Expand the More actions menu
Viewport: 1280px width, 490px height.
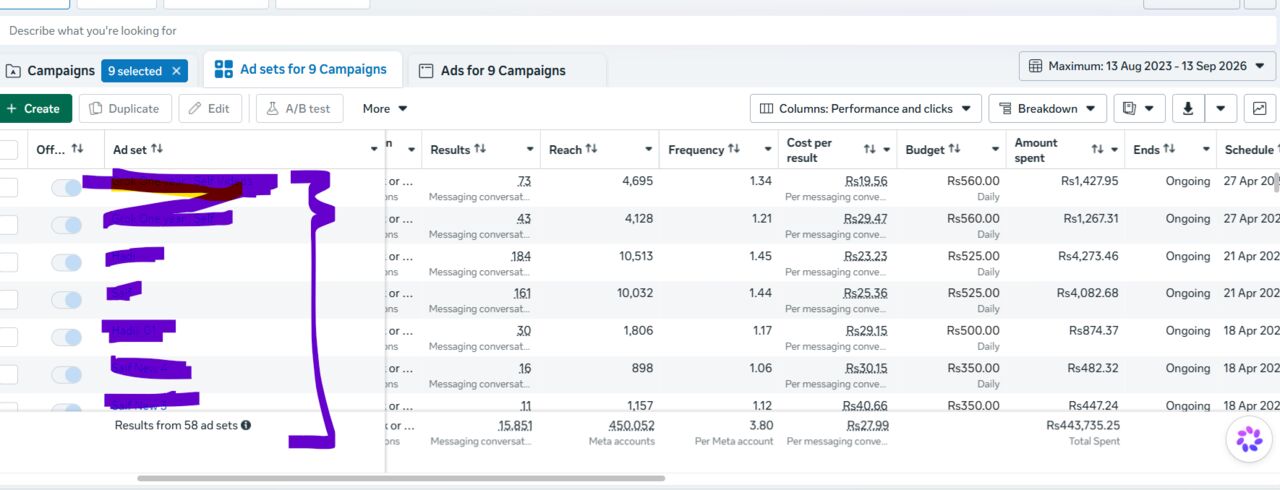click(385, 108)
